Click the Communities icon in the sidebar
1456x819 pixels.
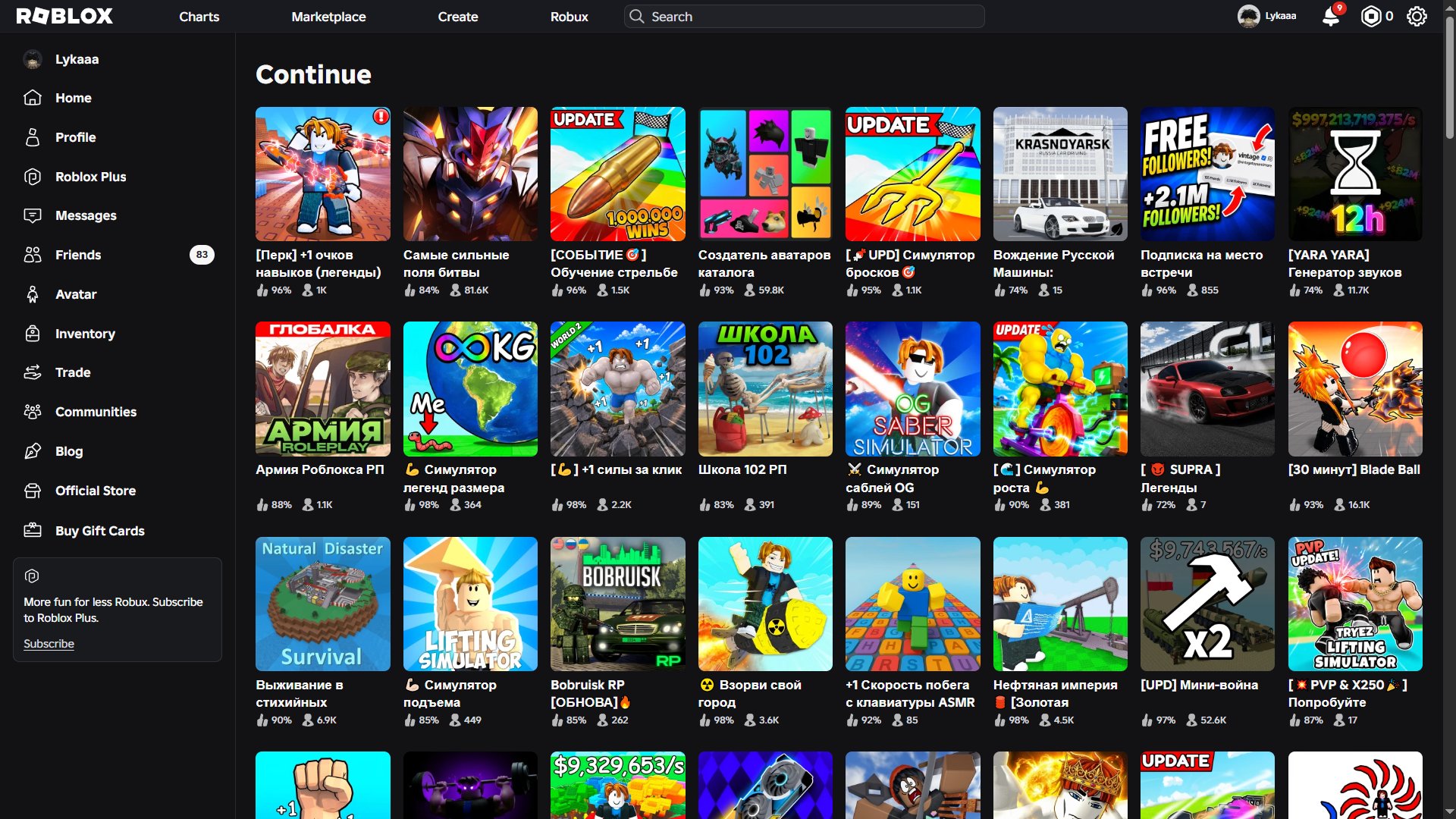(x=33, y=412)
